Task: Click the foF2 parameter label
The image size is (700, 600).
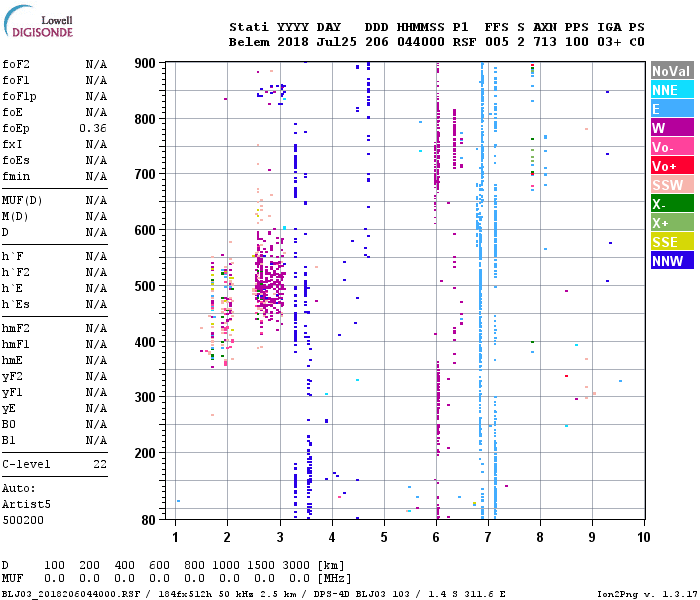Action: click(x=16, y=64)
